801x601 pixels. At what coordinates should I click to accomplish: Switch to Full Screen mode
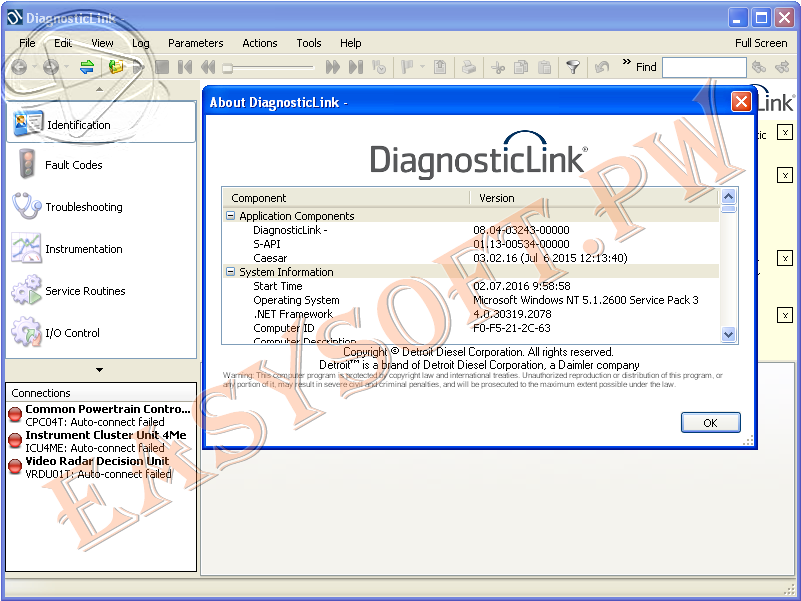click(761, 43)
